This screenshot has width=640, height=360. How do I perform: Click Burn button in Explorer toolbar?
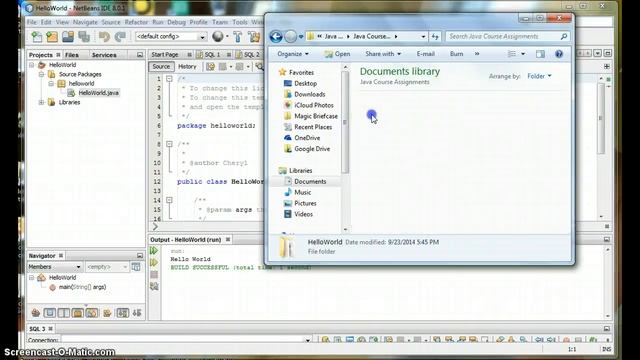[x=456, y=54]
